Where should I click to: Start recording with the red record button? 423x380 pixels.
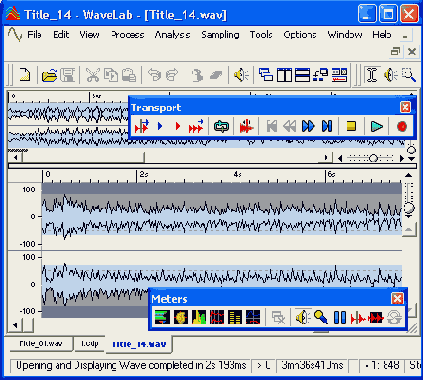tap(402, 127)
